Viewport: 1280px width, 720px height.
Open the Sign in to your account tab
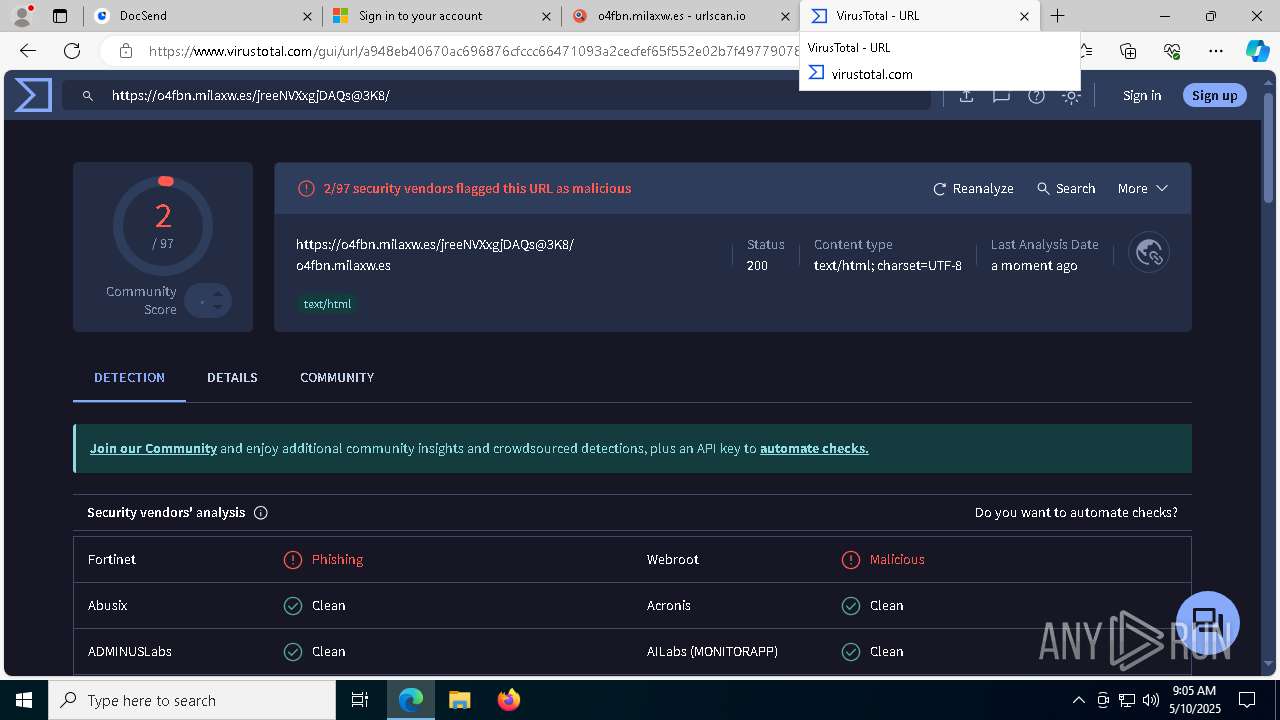point(441,16)
